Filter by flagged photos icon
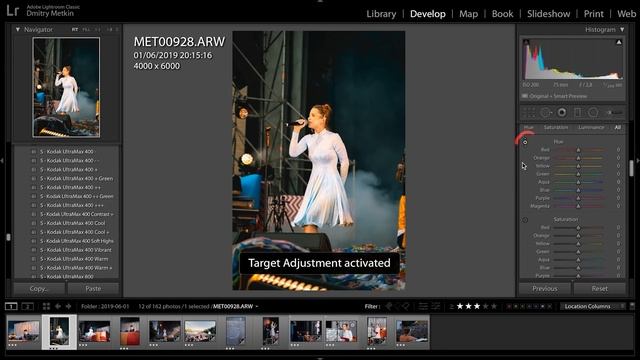Viewport: 640px width, 360px height. (389, 306)
